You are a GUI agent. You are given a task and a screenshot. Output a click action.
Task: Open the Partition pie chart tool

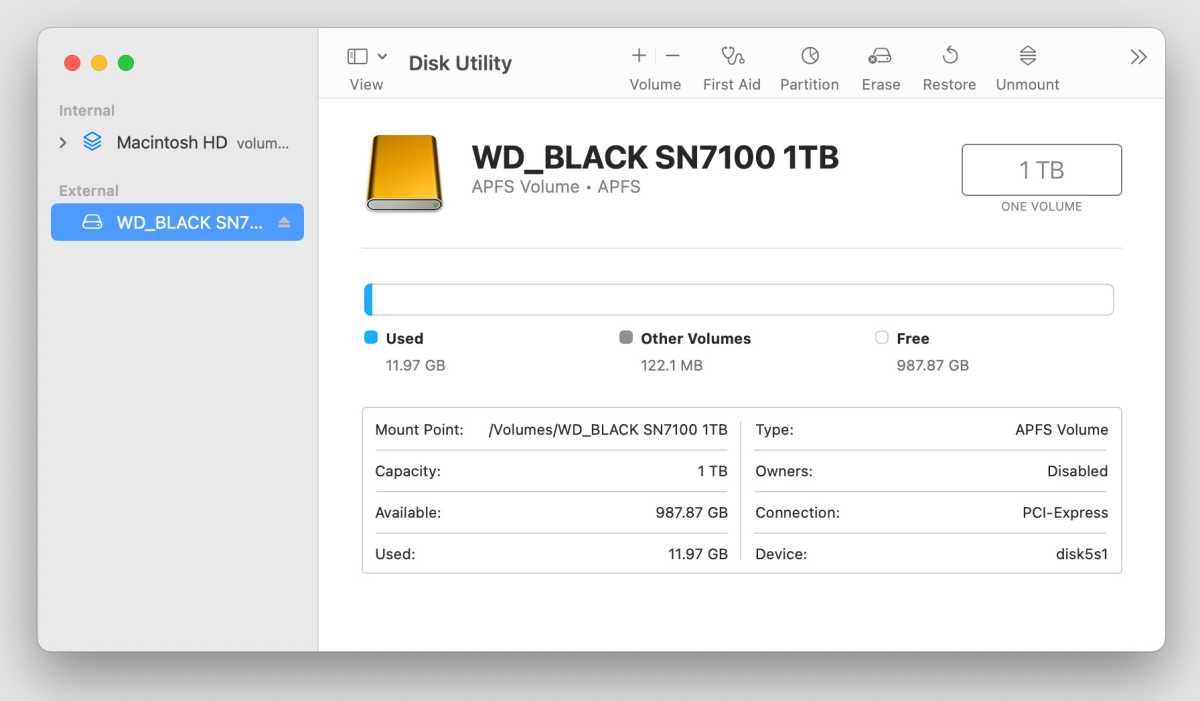point(810,56)
